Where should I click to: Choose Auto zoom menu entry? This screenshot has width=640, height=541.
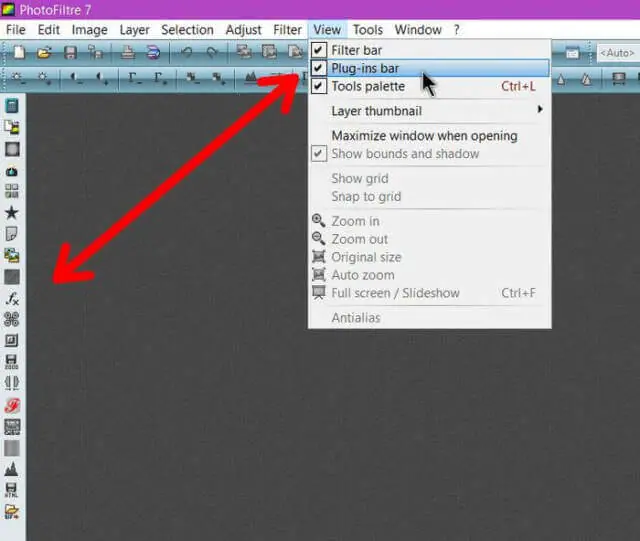coord(430,275)
